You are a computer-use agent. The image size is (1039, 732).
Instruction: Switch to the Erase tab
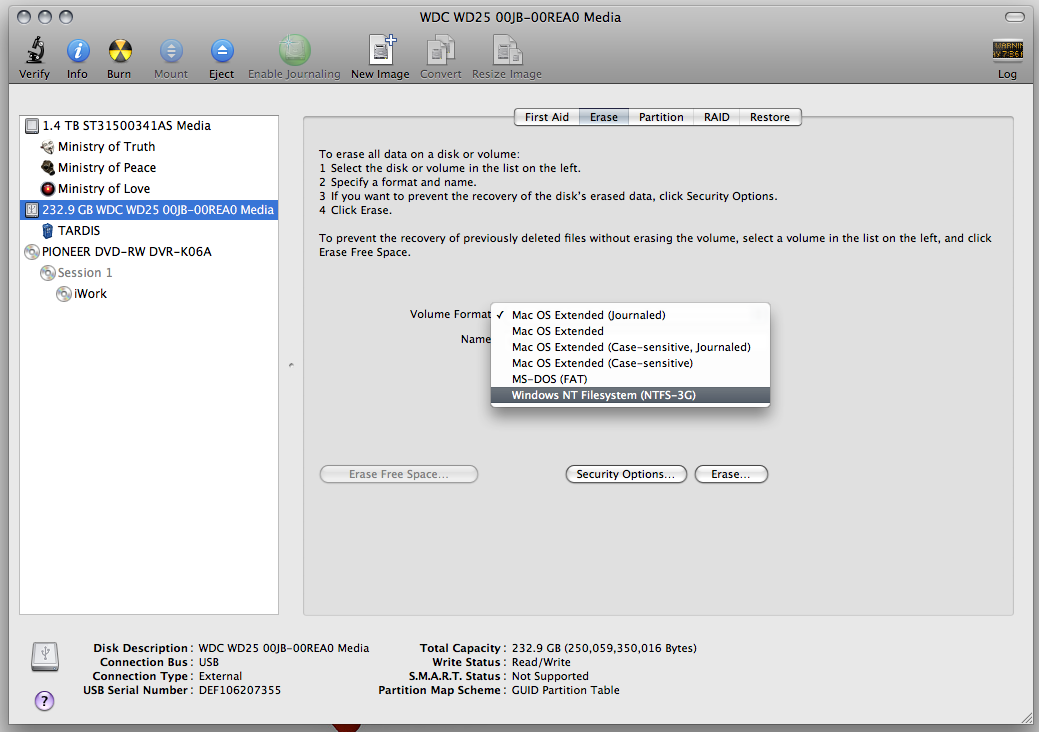[604, 117]
